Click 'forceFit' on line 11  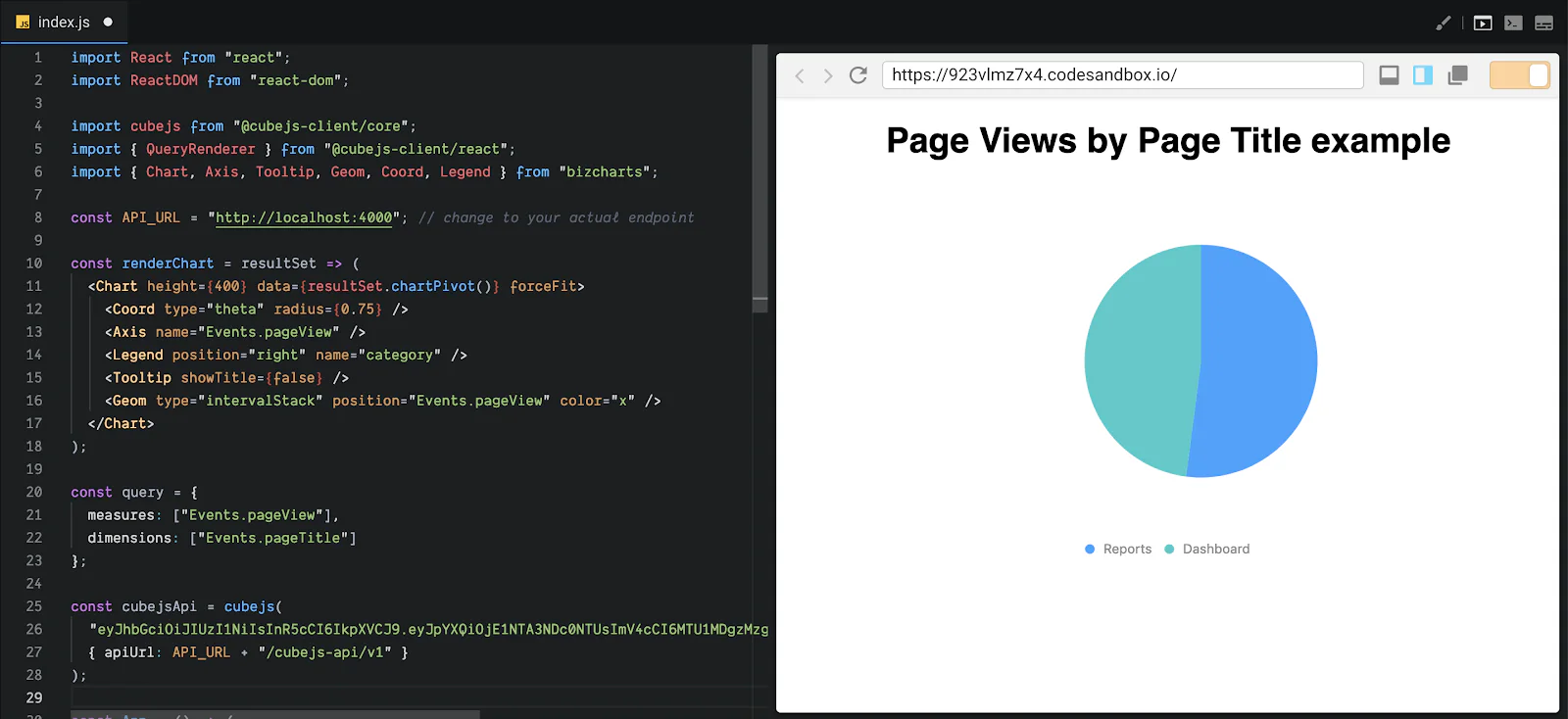[543, 286]
